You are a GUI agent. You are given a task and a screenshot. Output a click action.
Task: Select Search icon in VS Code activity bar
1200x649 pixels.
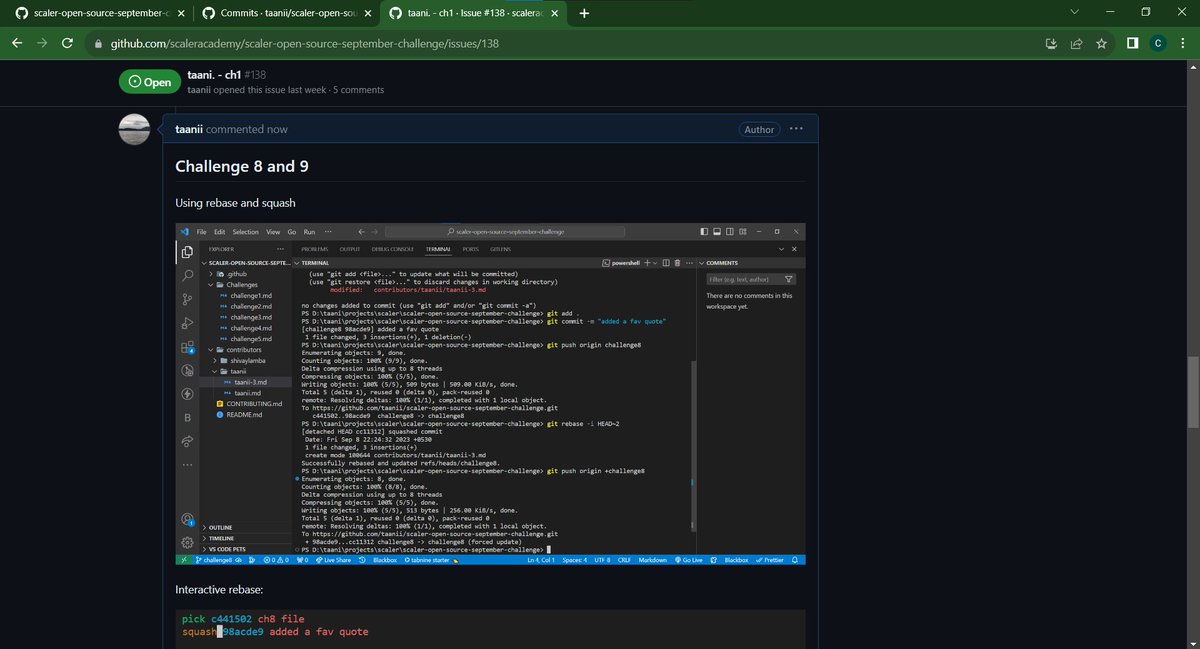[x=186, y=276]
